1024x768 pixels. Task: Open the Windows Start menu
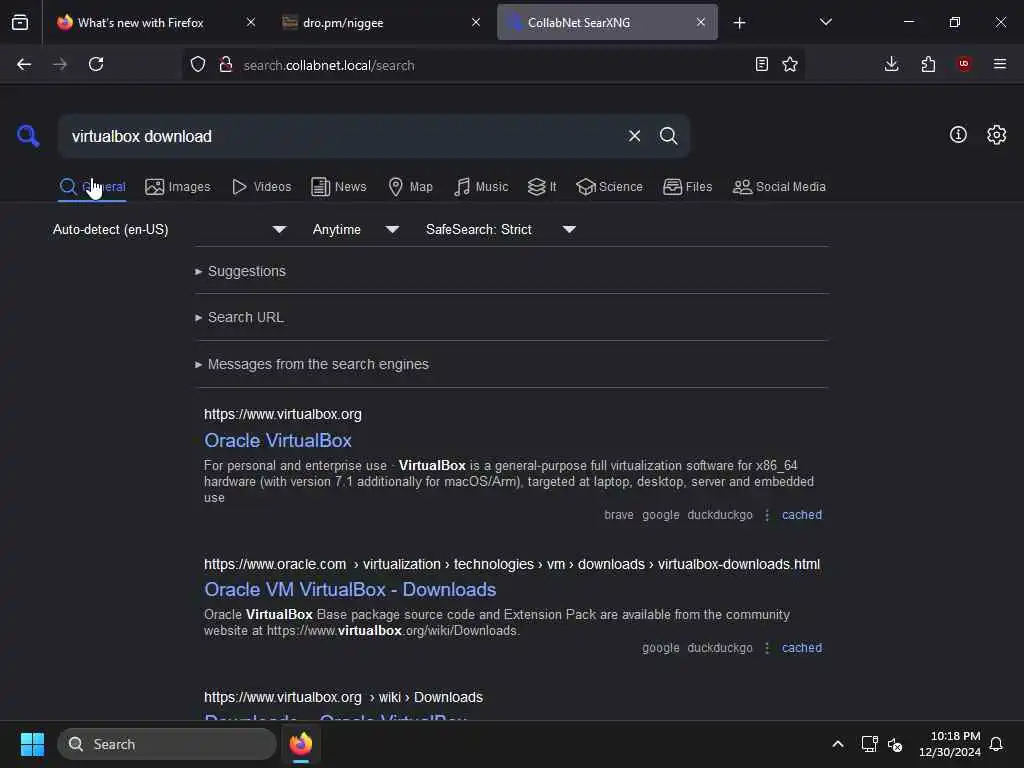(32, 744)
